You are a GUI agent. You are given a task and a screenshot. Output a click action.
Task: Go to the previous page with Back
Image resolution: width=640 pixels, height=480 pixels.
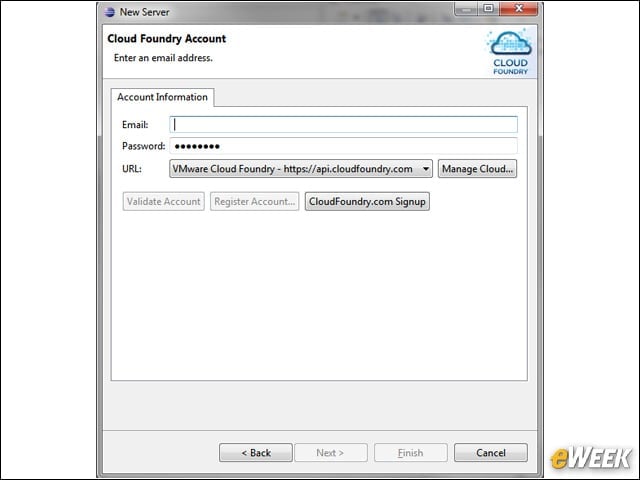click(256, 453)
